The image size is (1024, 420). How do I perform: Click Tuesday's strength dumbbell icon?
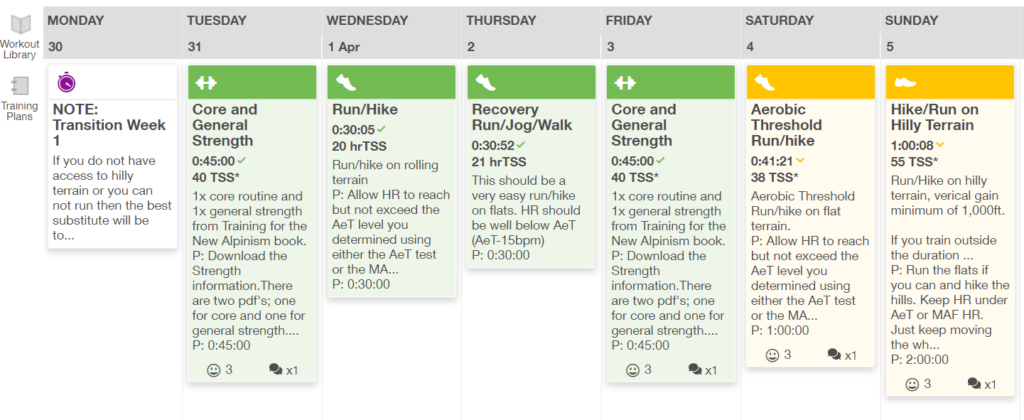click(207, 82)
